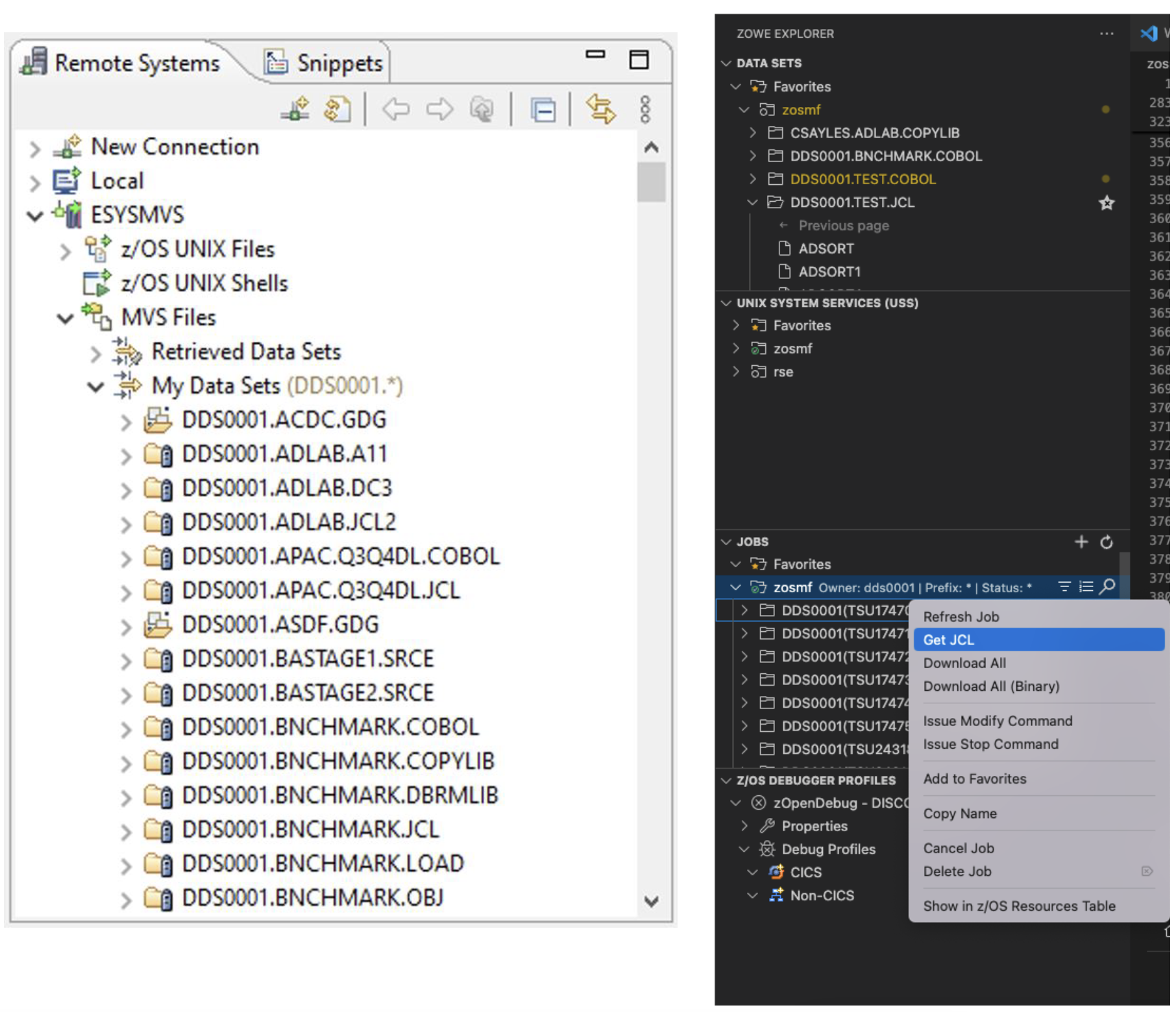
Task: Click the ESYSMVS connection icon
Action: click(67, 215)
